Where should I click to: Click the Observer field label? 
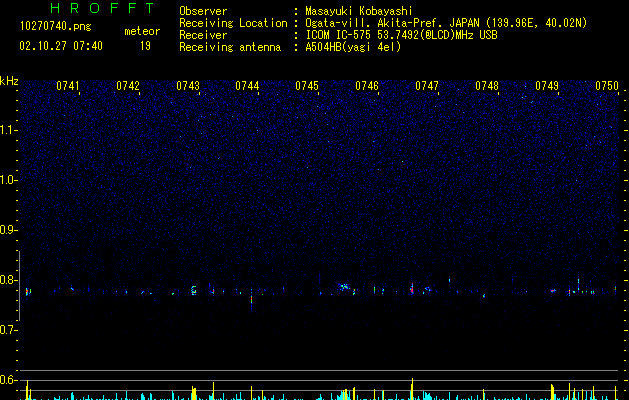(203, 11)
